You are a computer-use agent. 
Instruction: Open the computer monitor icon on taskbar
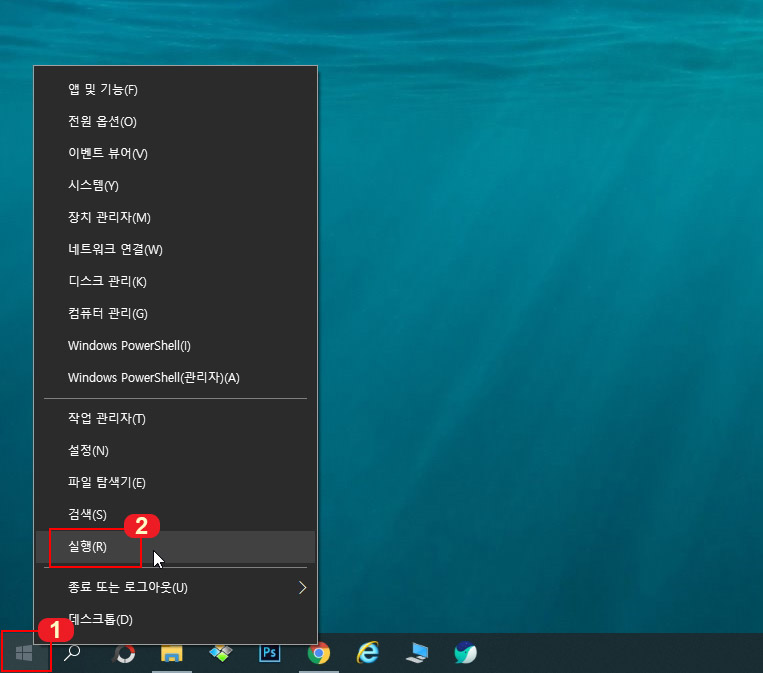(x=417, y=653)
